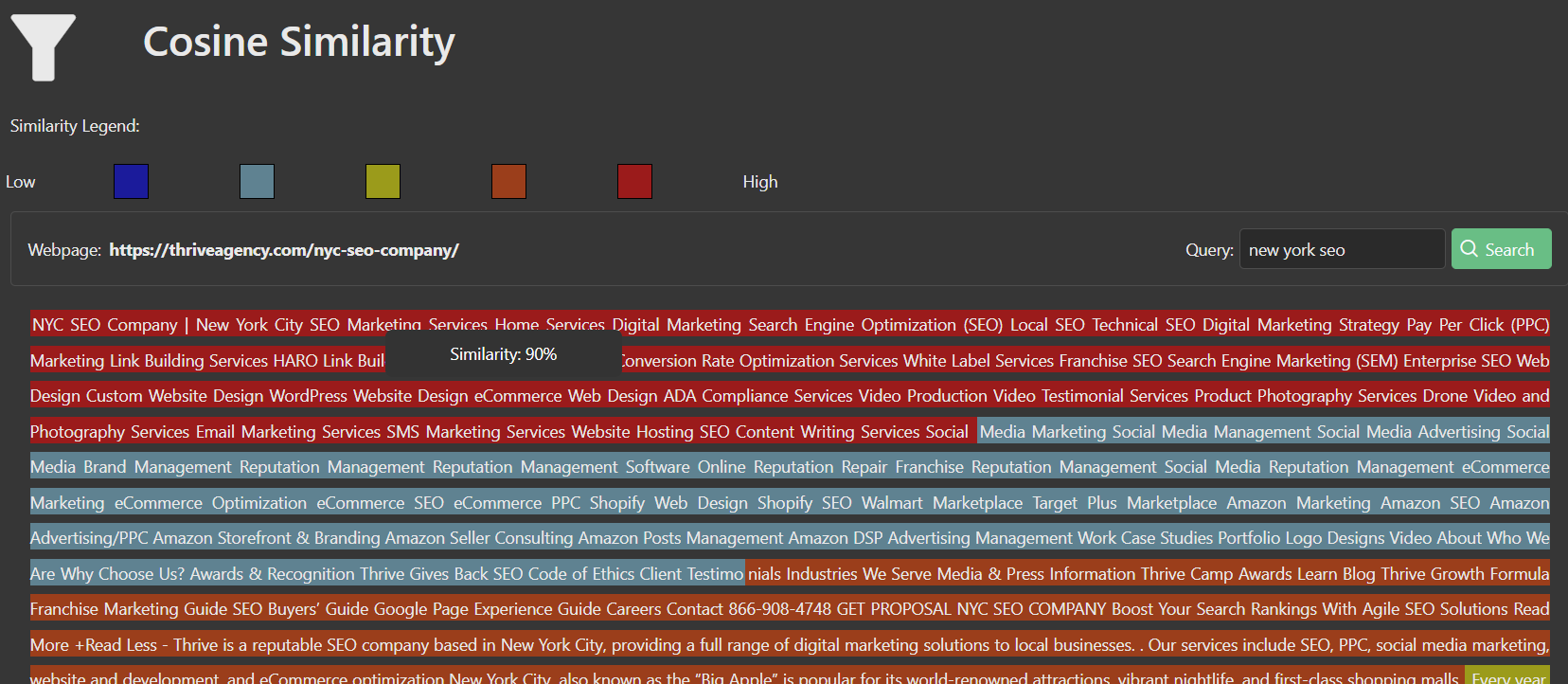Click the olive highlighted 'Every year' text
The height and width of the screenshot is (684, 1568).
pyautogui.click(x=1509, y=676)
